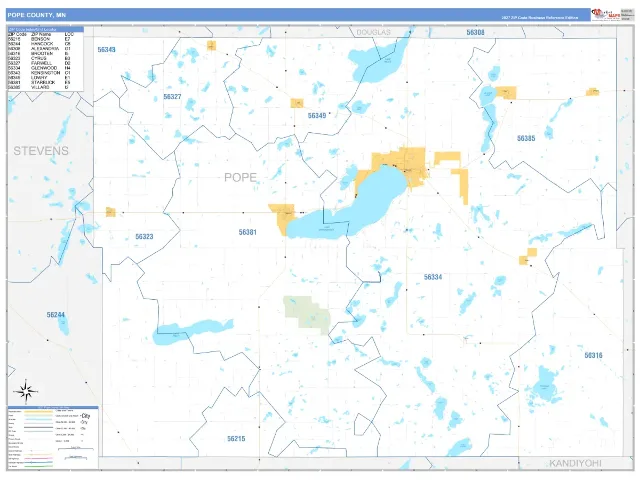Select ZIP code label 56308
Viewport: 640px width, 480px height.
(476, 32)
